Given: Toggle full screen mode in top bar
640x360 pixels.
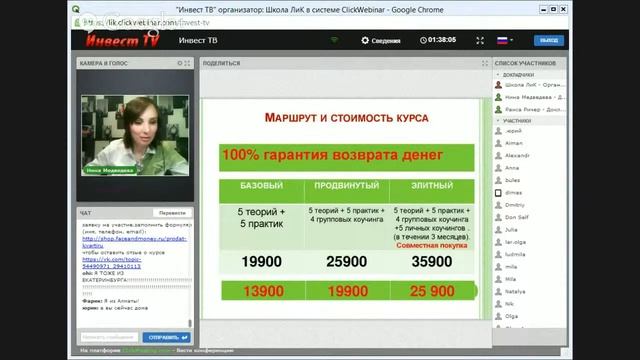Looking at the screenshot, I should (480, 40).
